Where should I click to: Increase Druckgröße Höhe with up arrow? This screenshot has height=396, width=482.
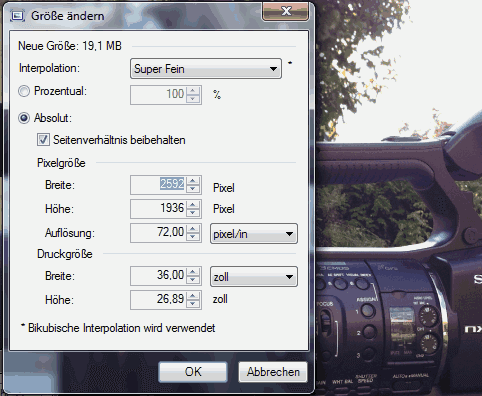point(193,295)
